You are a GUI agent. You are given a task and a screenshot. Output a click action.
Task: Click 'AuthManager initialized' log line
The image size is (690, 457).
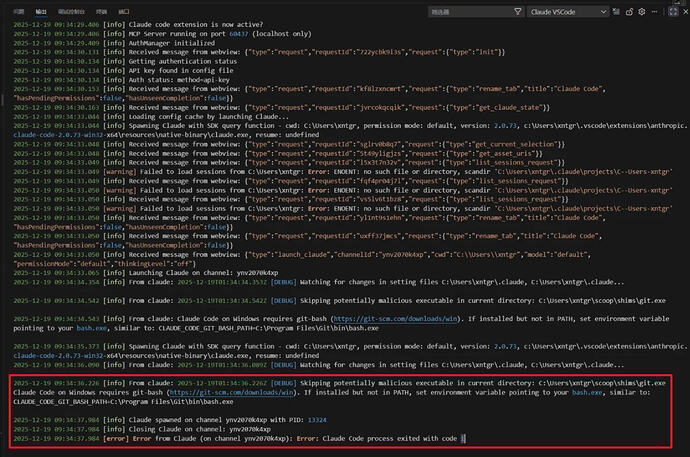(x=172, y=43)
